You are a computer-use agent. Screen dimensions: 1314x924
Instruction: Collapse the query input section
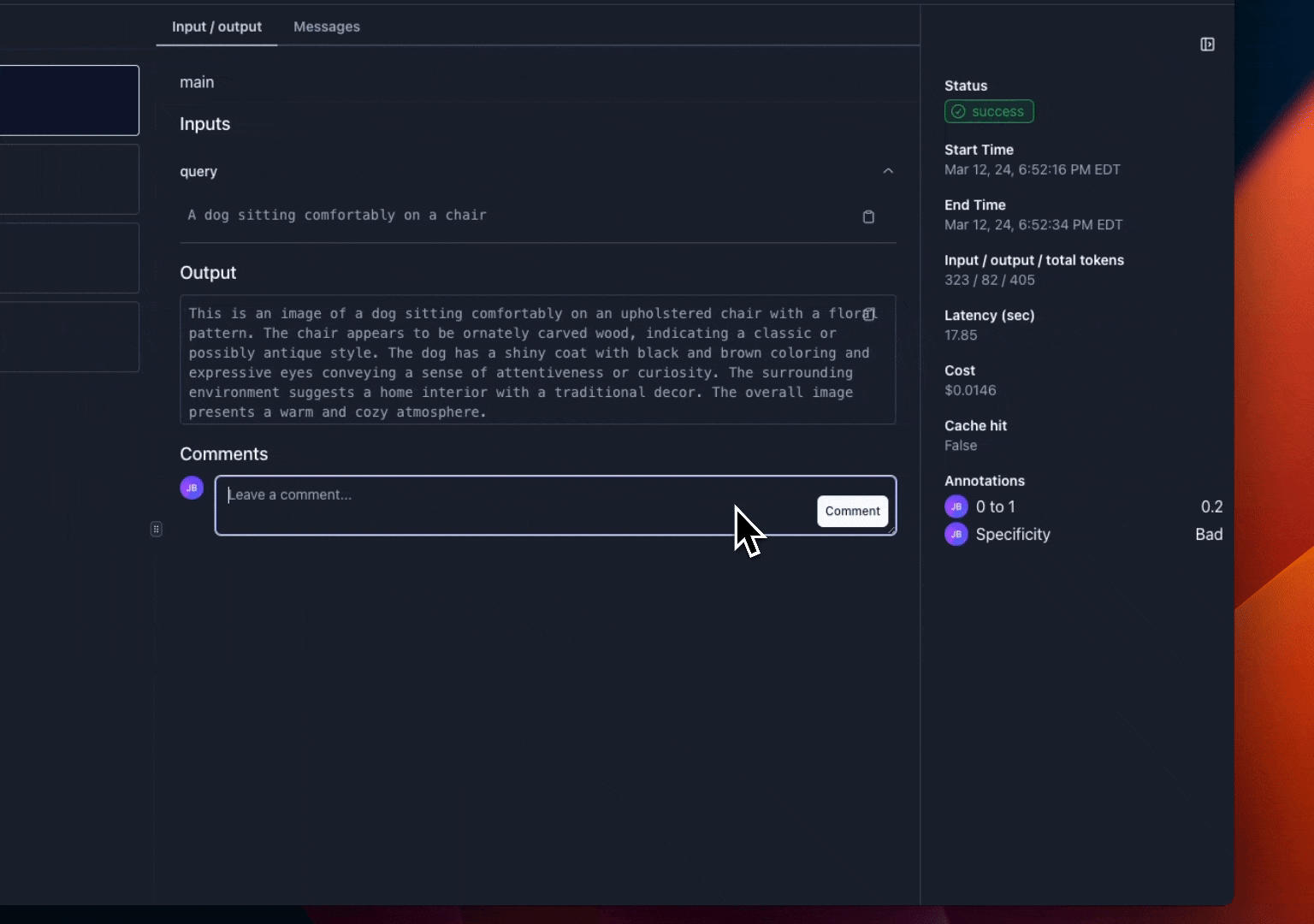(x=888, y=170)
